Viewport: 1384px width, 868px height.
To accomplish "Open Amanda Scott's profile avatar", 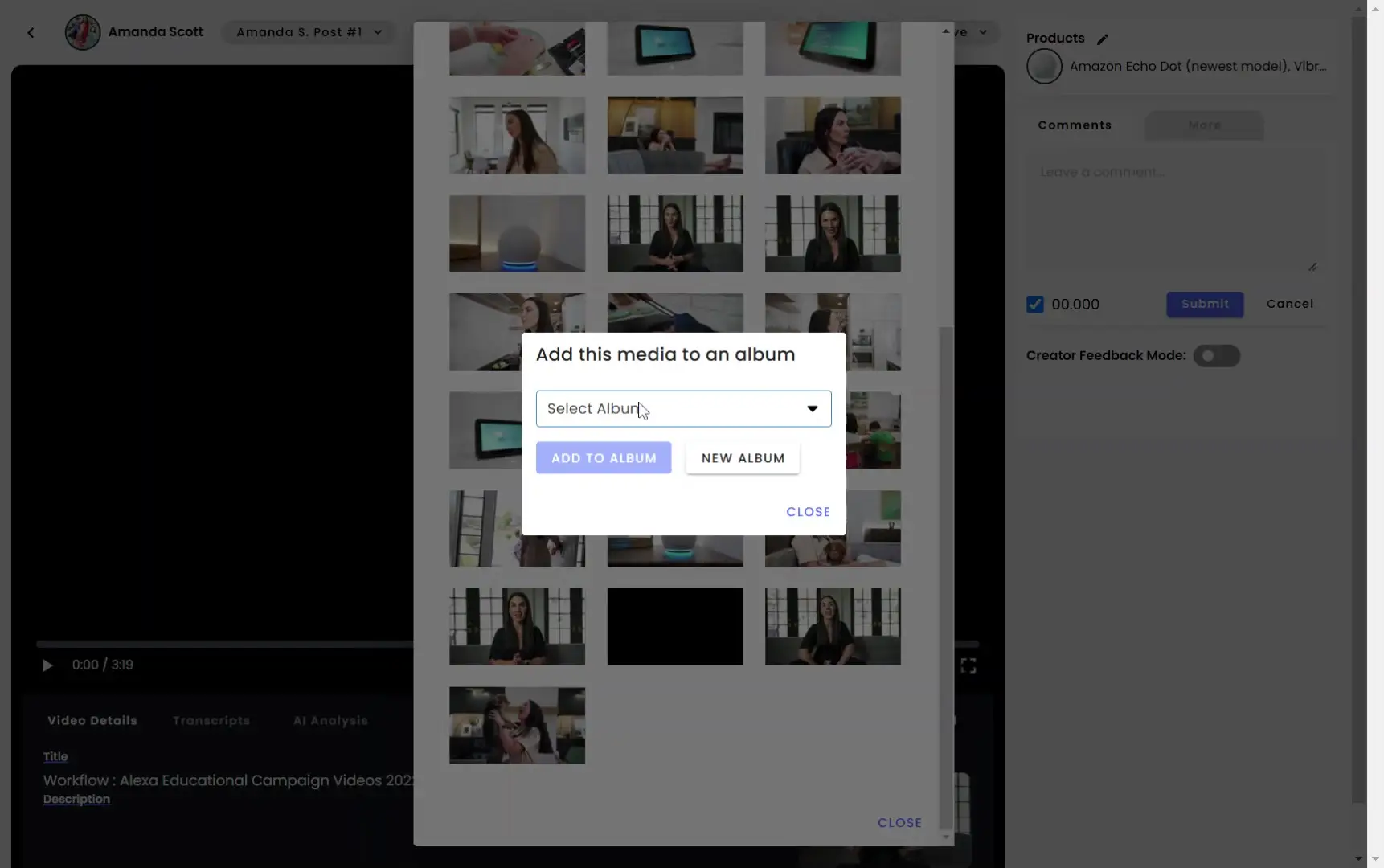I will click(x=81, y=32).
